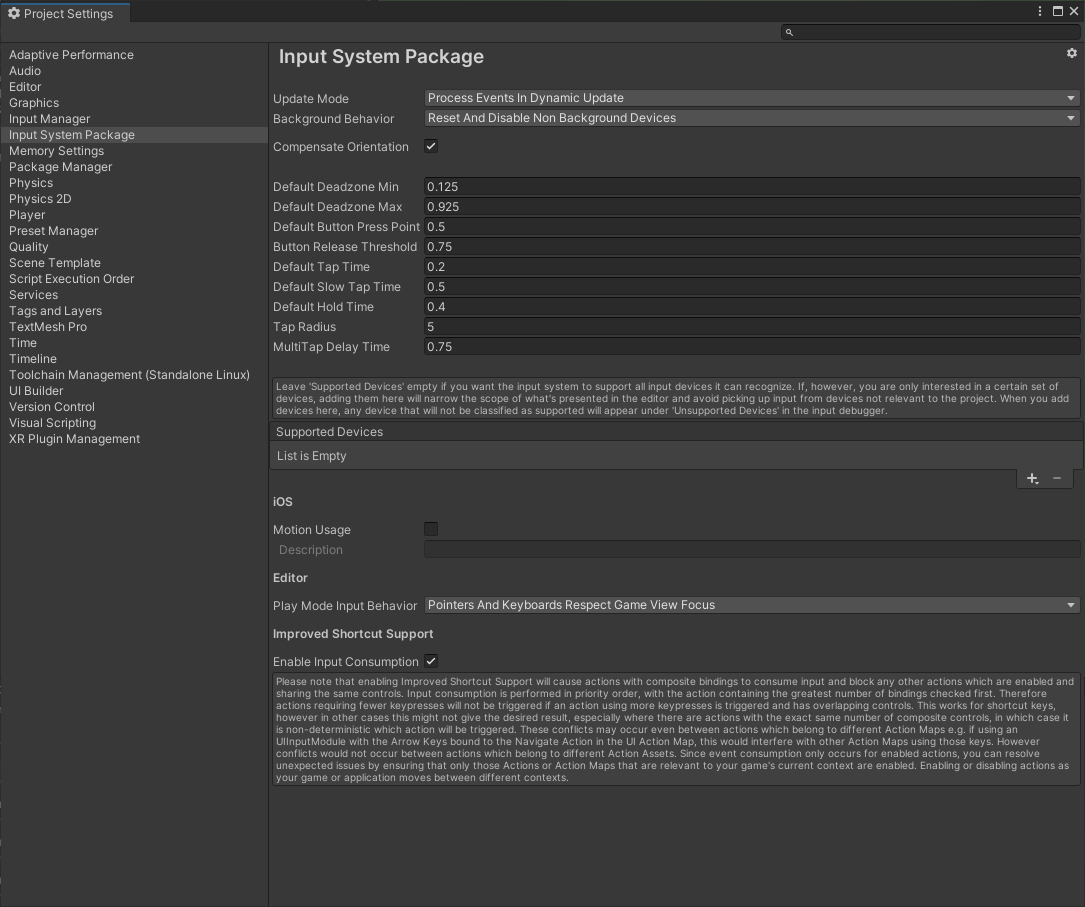
Task: Enable Motion Usage under iOS
Action: tap(430, 529)
